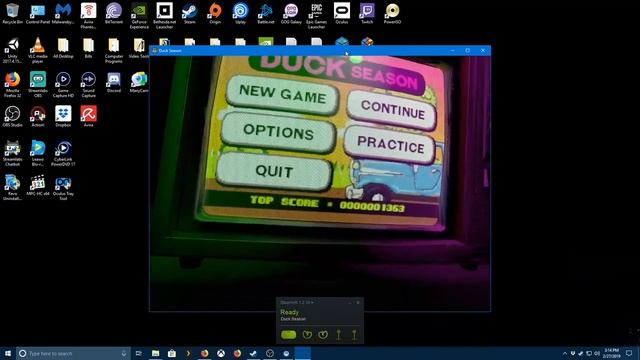
Task: Open the SteamVR version dropdown menu
Action: 297,302
